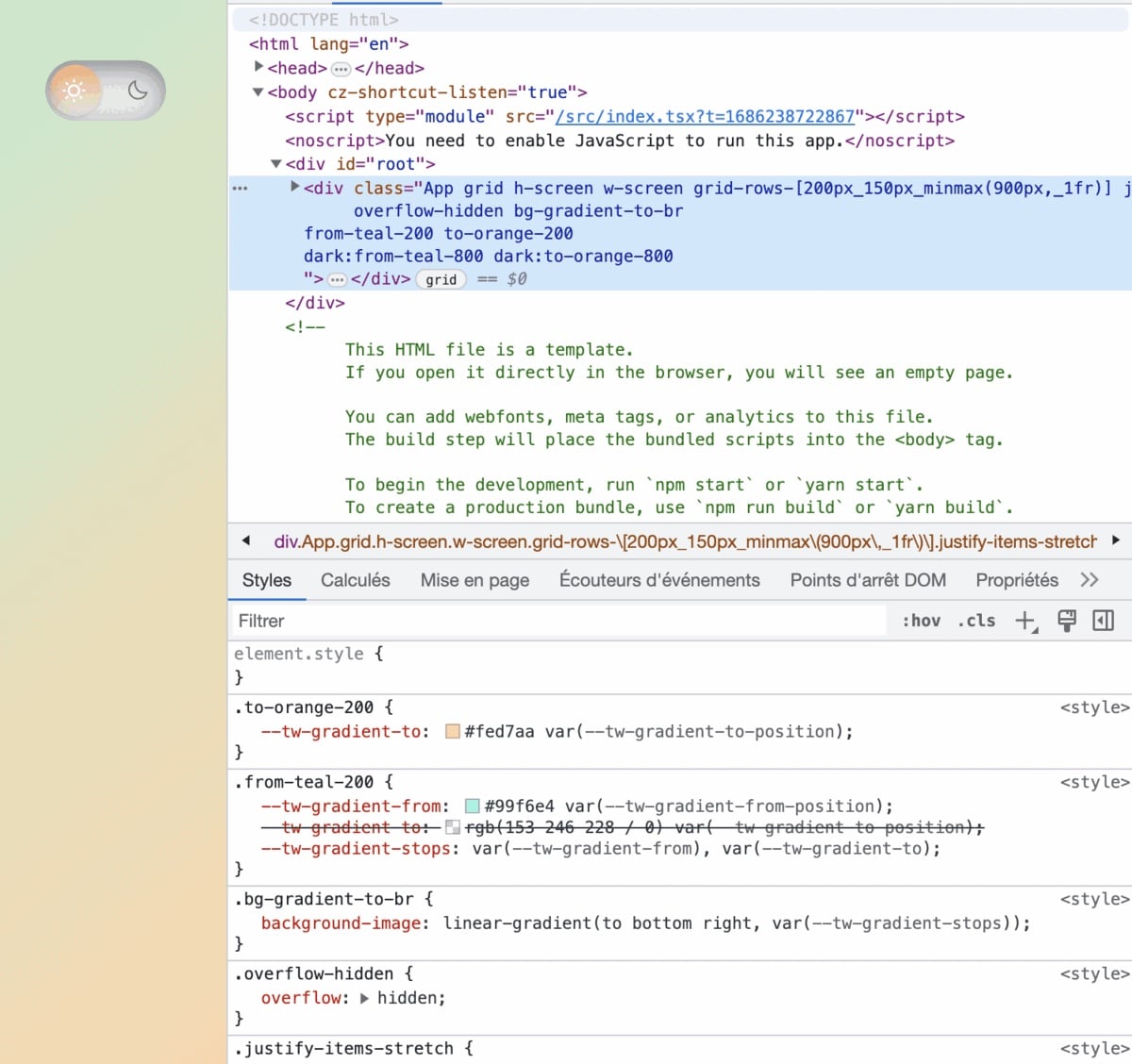Click the overflow property name
Image resolution: width=1132 pixels, height=1064 pixels.
pos(301,998)
